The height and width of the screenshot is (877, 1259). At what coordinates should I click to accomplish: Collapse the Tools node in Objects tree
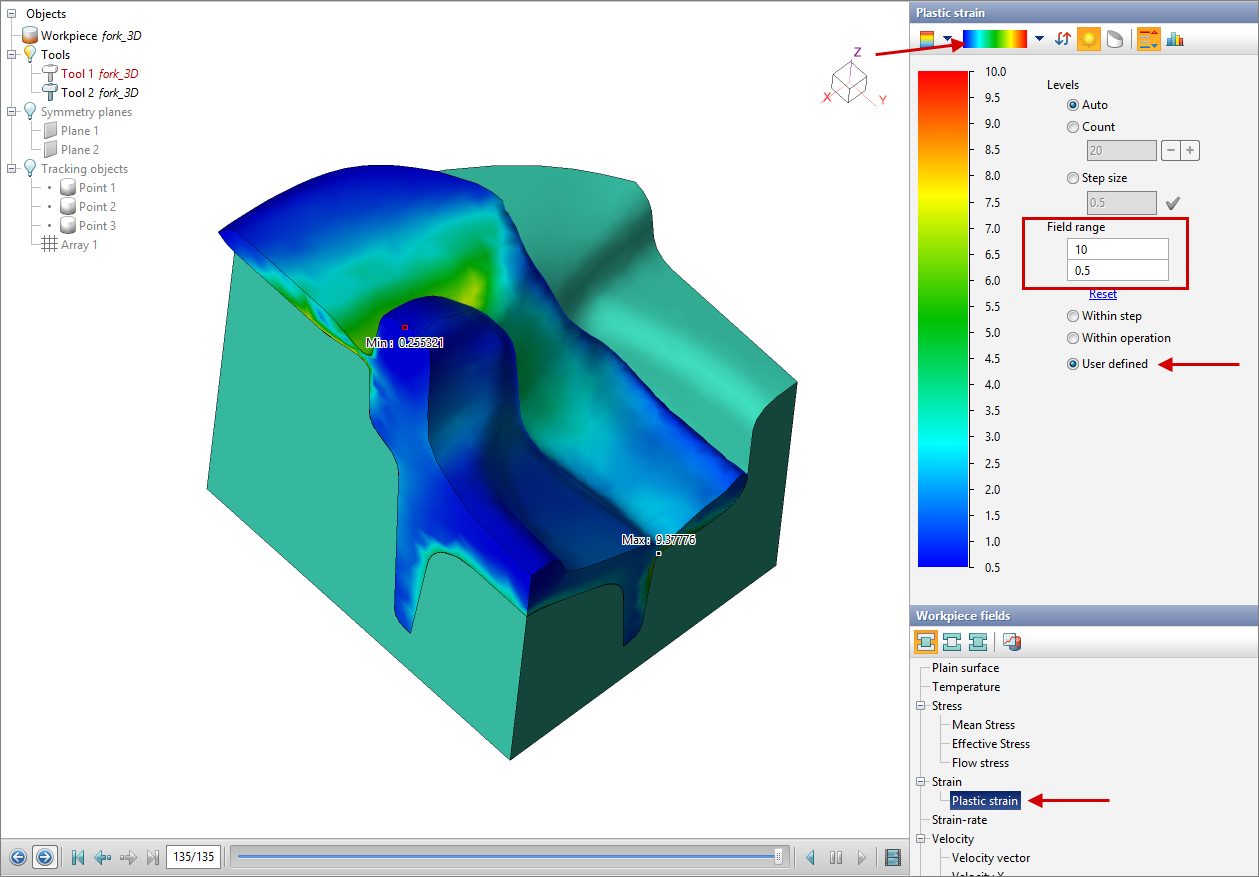click(12, 55)
